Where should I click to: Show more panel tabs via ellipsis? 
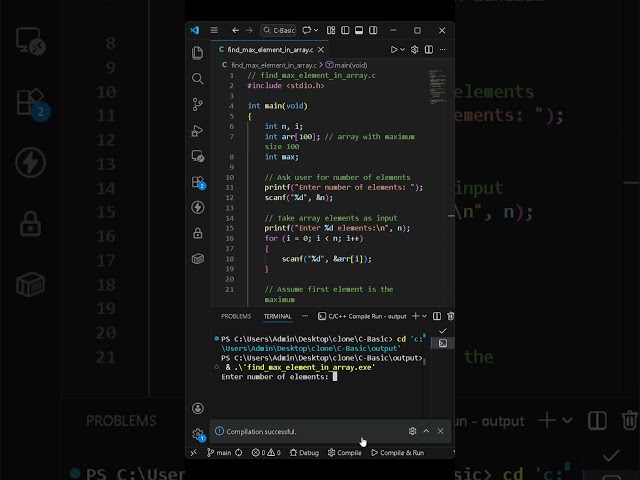305,316
